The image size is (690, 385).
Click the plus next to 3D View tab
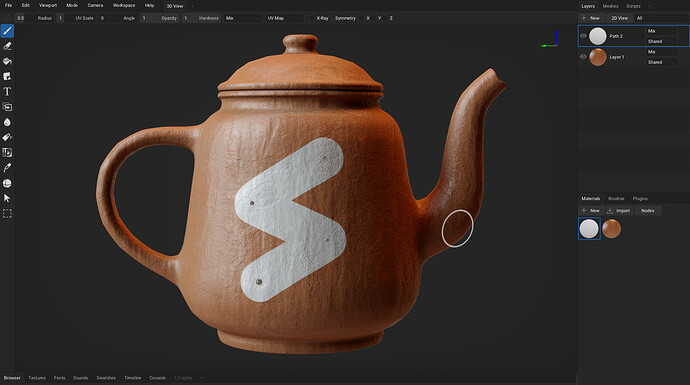click(192, 6)
